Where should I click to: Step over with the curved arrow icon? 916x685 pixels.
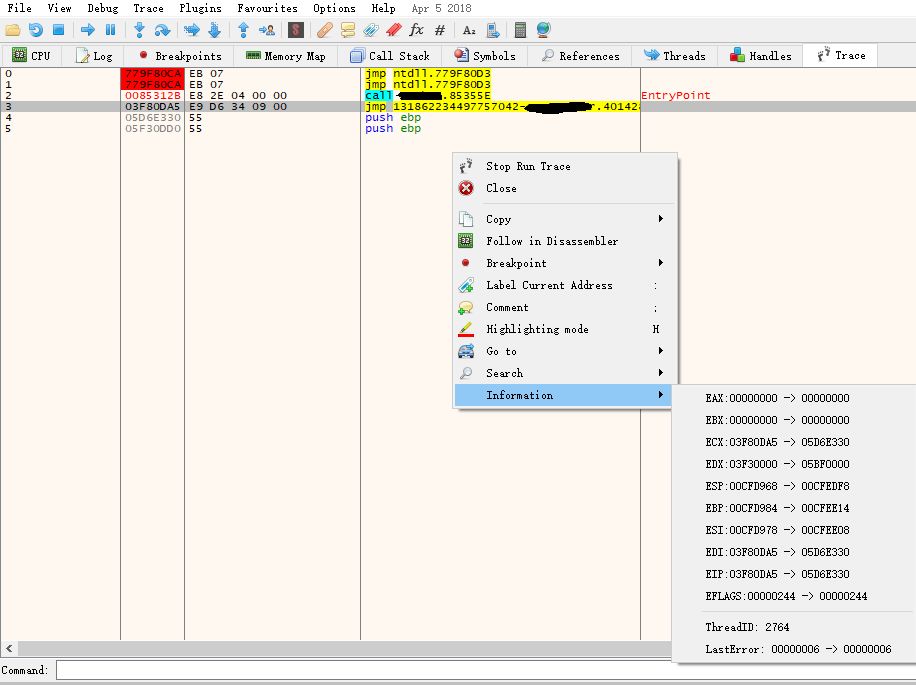tap(162, 30)
